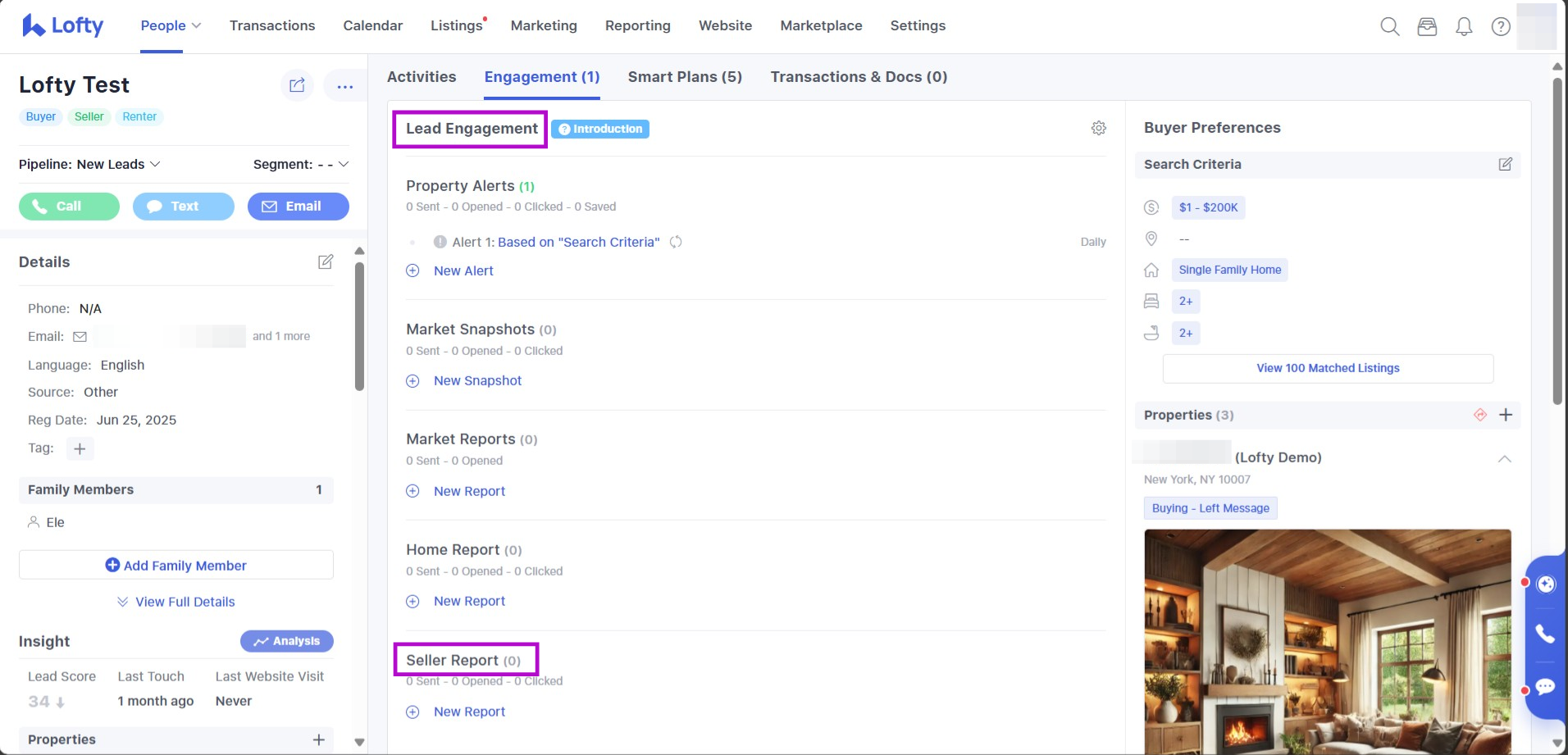Edit Details section with pencil icon
Screen dimensions: 1568x755
tap(326, 262)
